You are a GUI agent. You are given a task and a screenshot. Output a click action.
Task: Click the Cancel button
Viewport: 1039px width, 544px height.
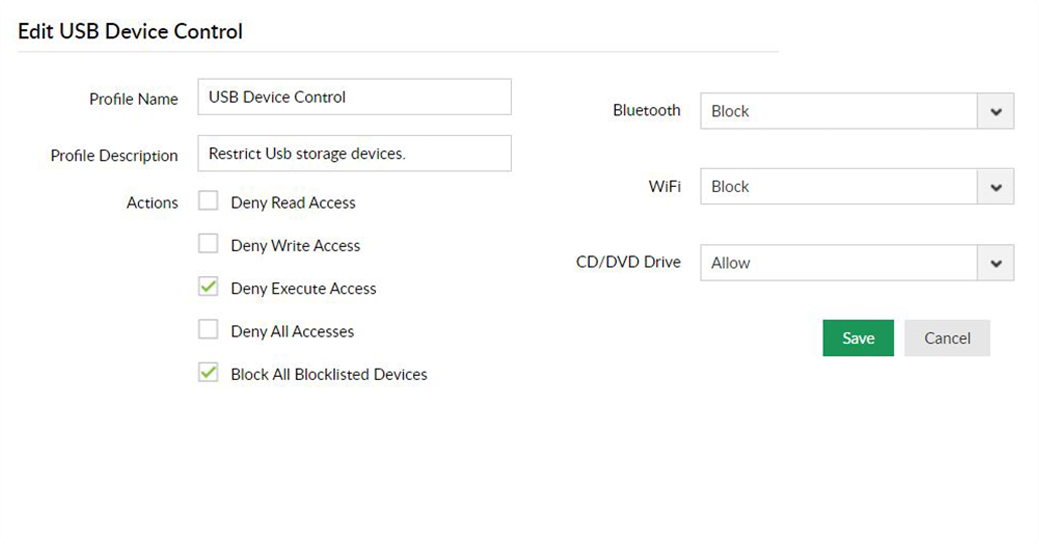[x=947, y=338]
